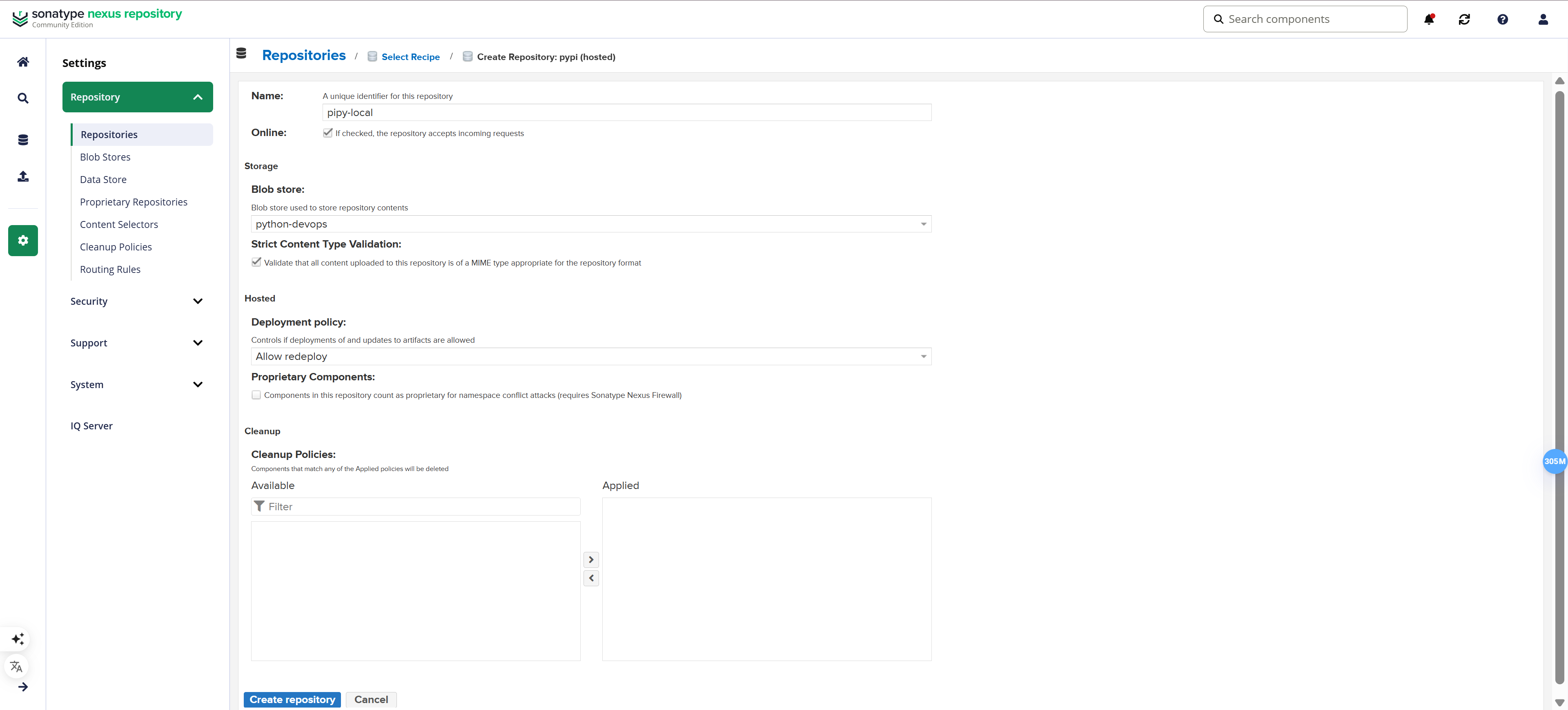Click the Select Recipe breadcrumb database icon
Viewport: 1568px width, 710px height.
click(372, 57)
